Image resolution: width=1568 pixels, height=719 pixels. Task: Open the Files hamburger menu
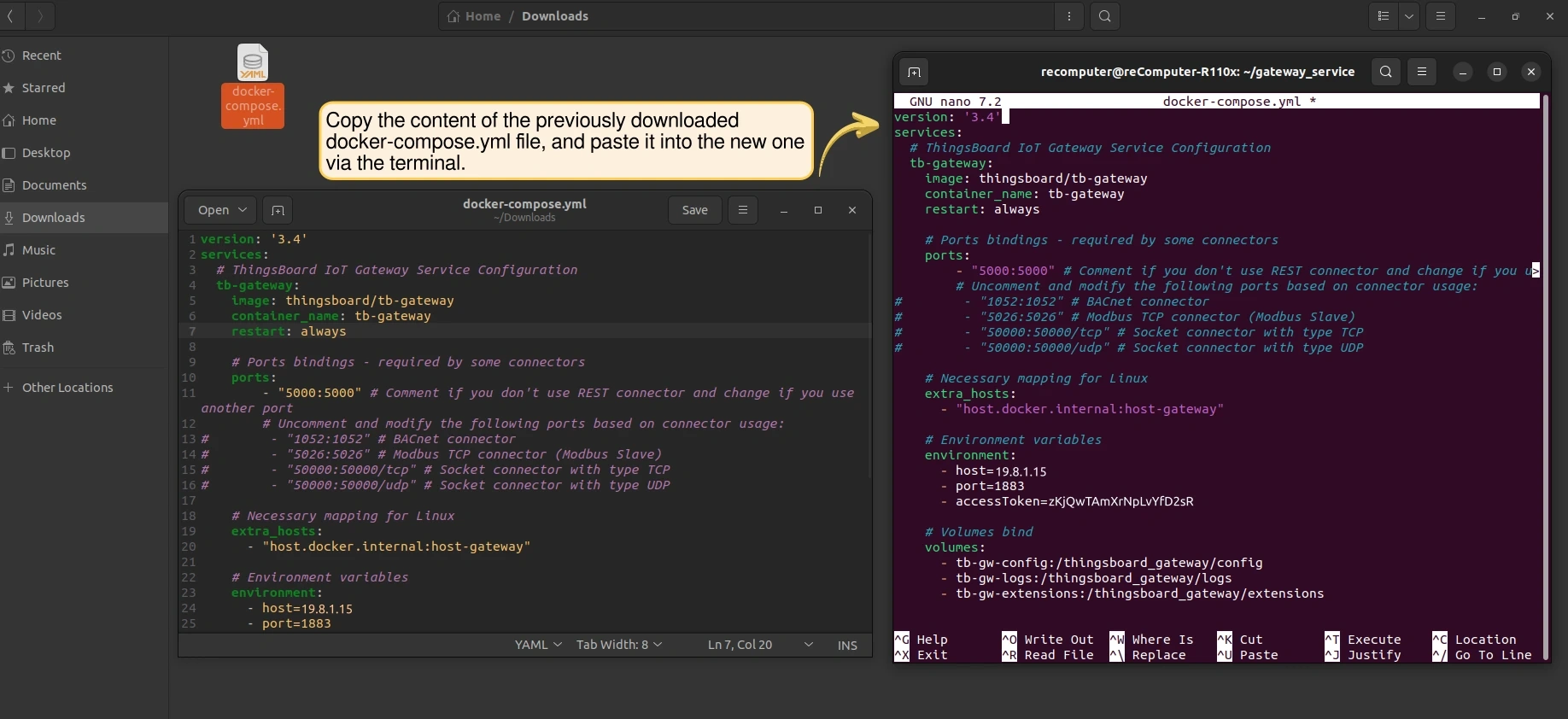pyautogui.click(x=1441, y=16)
